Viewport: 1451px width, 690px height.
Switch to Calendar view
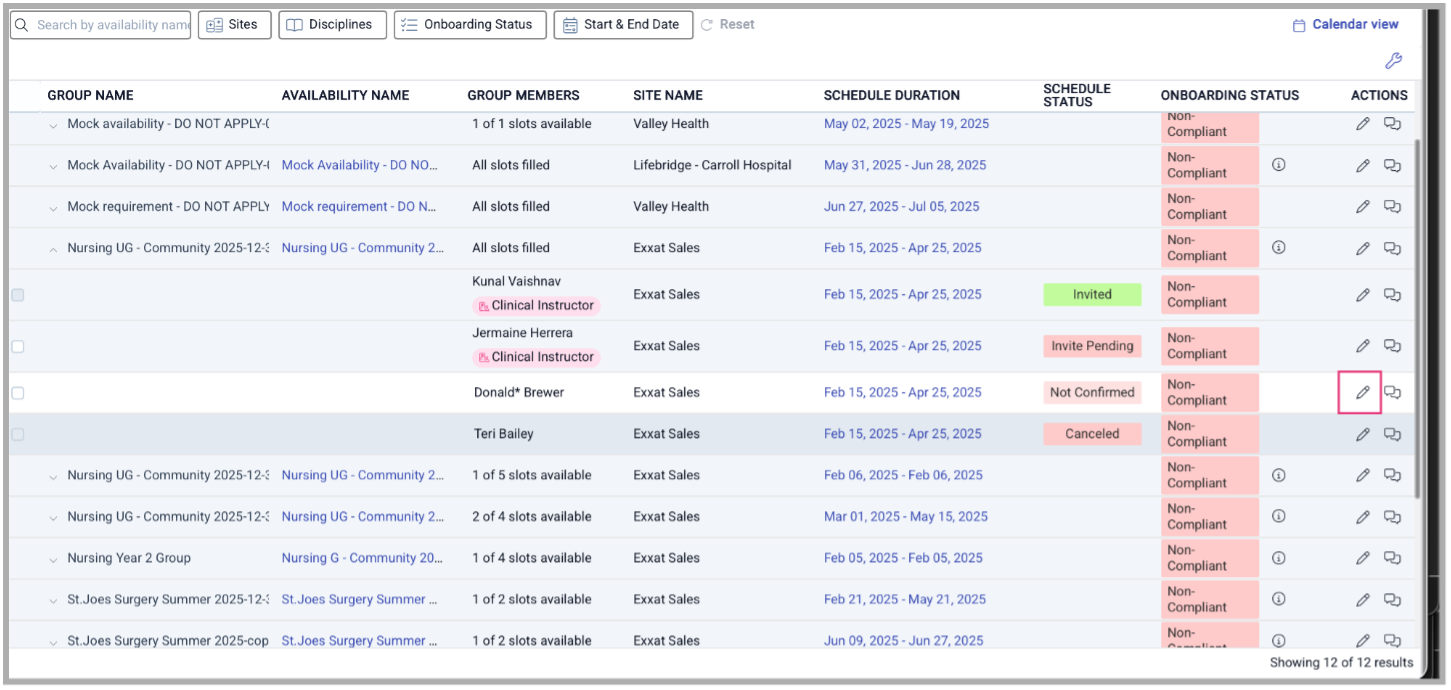[1345, 24]
